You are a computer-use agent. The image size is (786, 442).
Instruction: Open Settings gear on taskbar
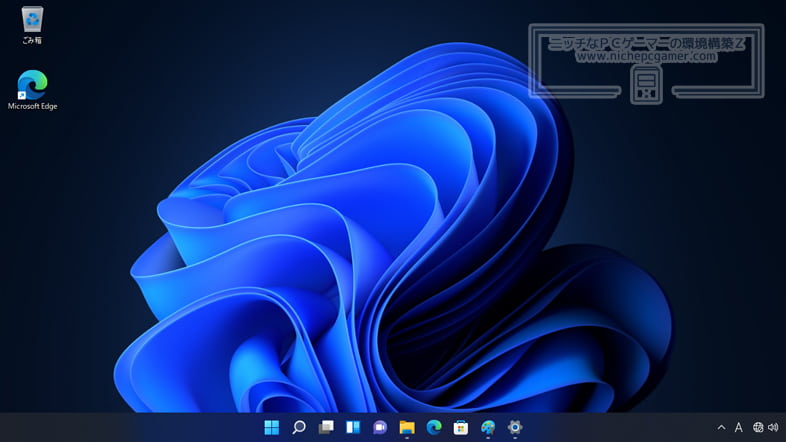[515, 427]
